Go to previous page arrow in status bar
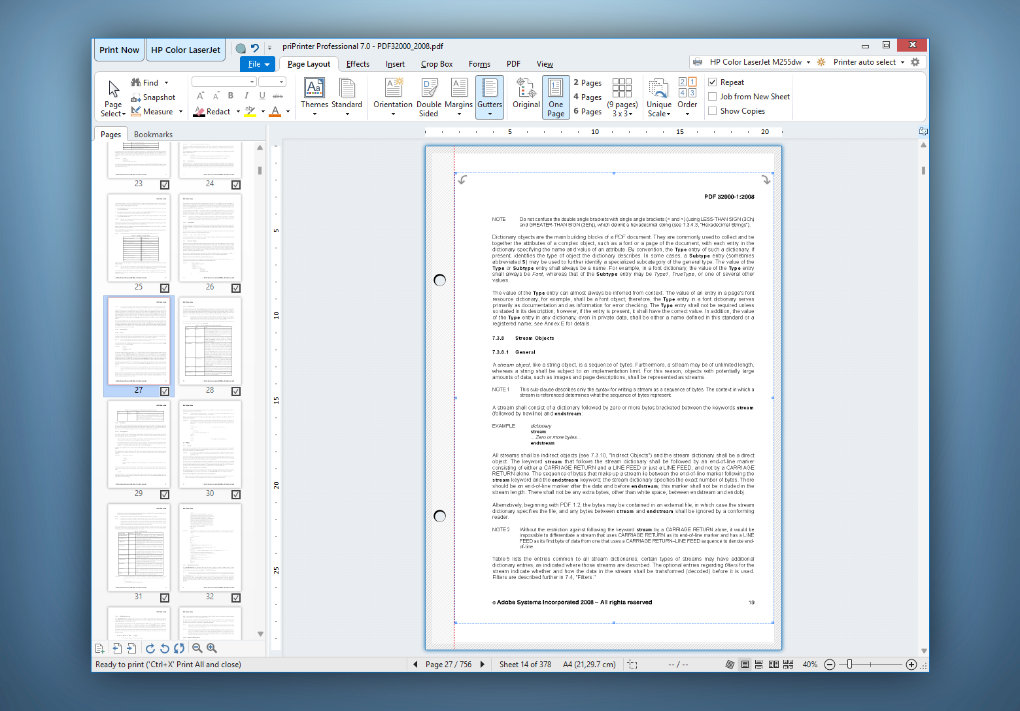 click(415, 664)
